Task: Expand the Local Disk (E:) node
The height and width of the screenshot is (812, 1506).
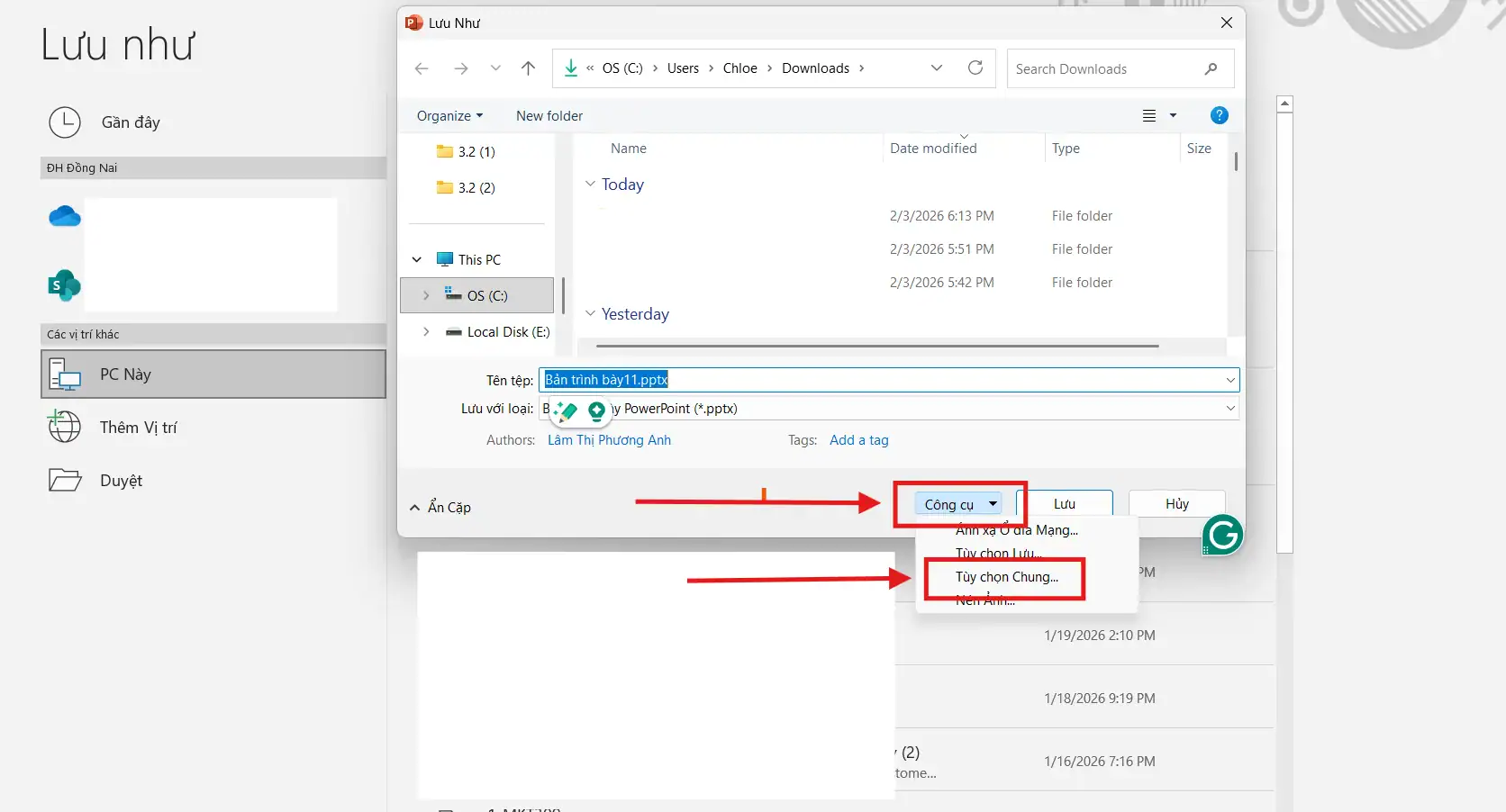Action: click(x=426, y=332)
